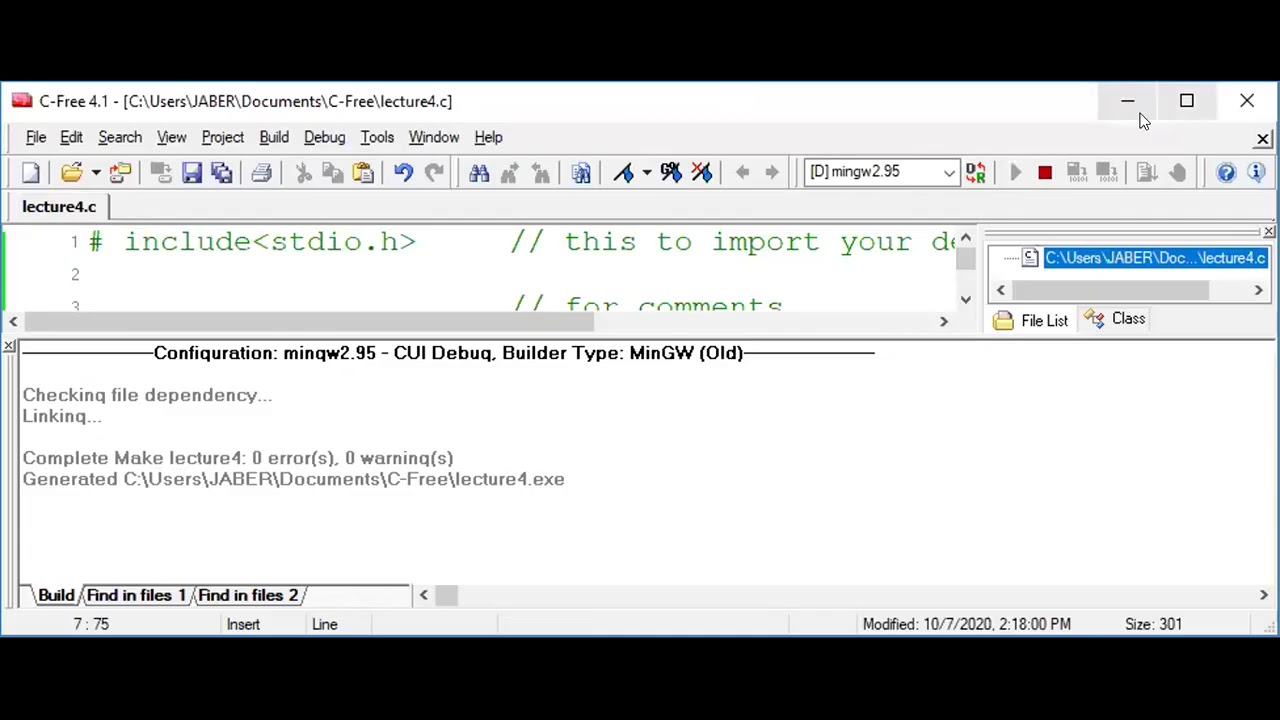Click the output panel scroll right arrow
The width and height of the screenshot is (1280, 720).
1263,595
